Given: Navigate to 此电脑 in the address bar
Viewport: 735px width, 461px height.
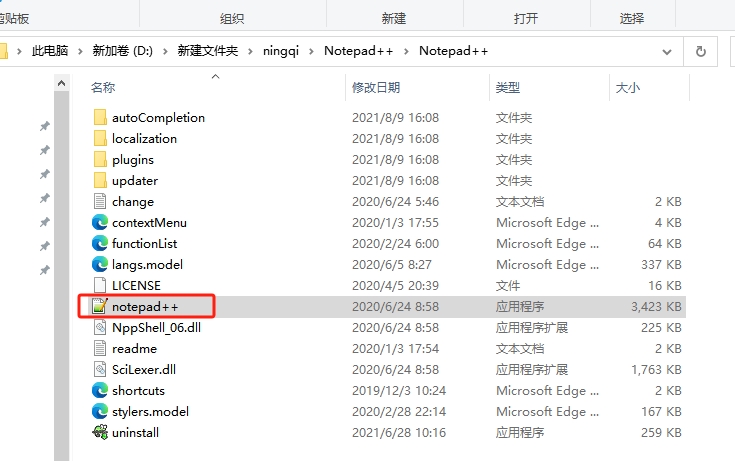Looking at the screenshot, I should (x=50, y=51).
